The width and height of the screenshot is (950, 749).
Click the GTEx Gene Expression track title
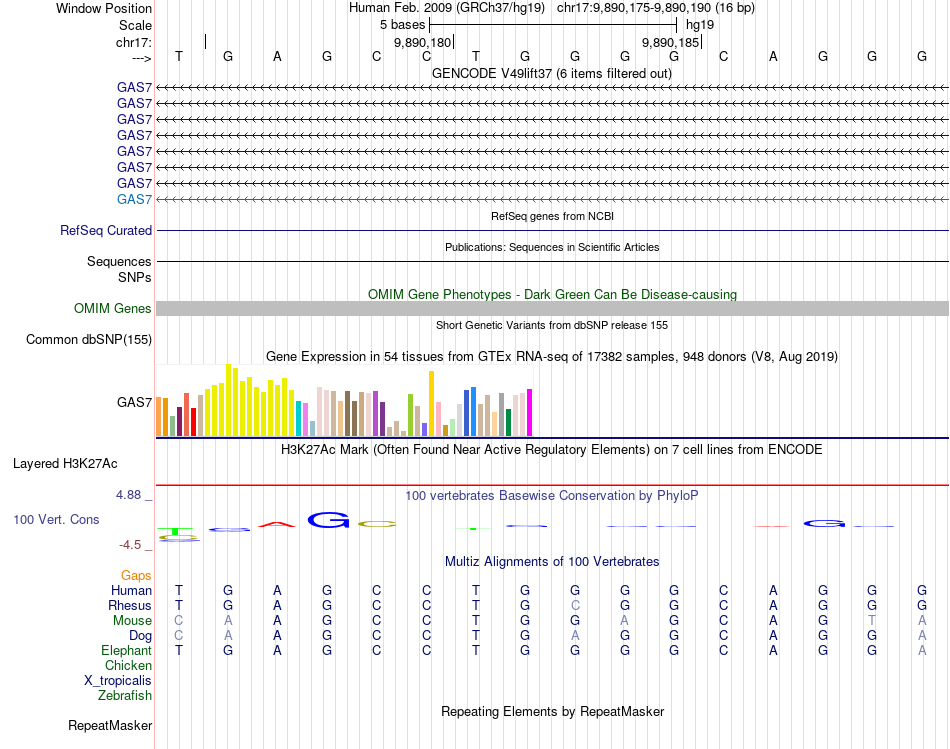[x=551, y=356]
